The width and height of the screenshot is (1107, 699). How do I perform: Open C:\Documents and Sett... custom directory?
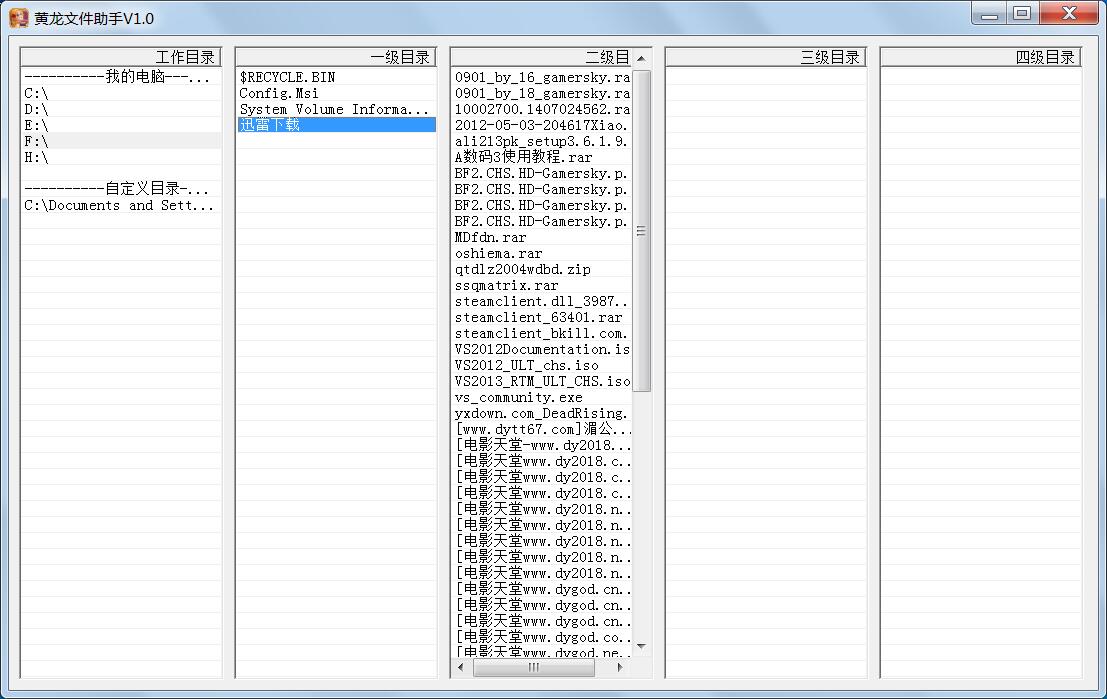pos(121,205)
